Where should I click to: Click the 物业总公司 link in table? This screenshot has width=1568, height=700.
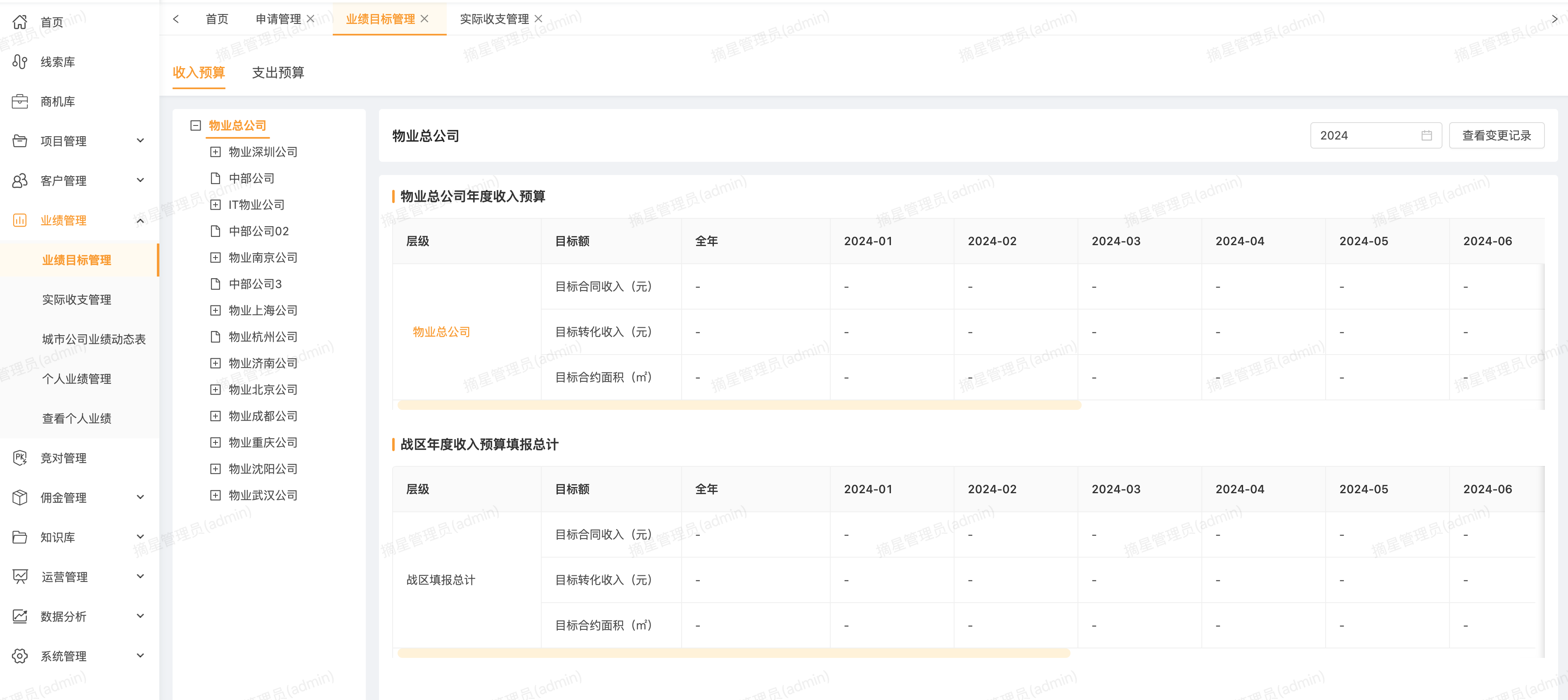(x=441, y=332)
